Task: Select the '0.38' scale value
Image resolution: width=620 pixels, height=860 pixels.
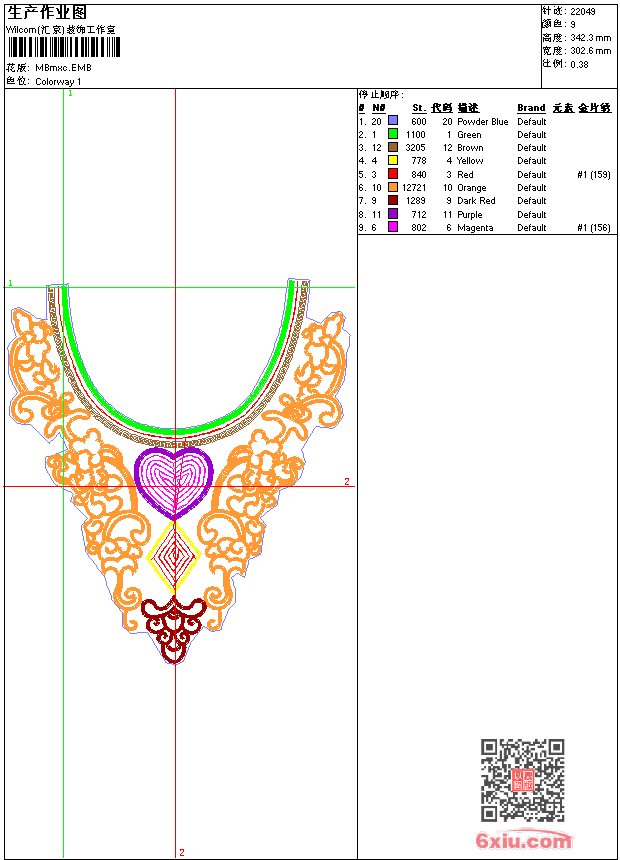Action: click(x=579, y=65)
